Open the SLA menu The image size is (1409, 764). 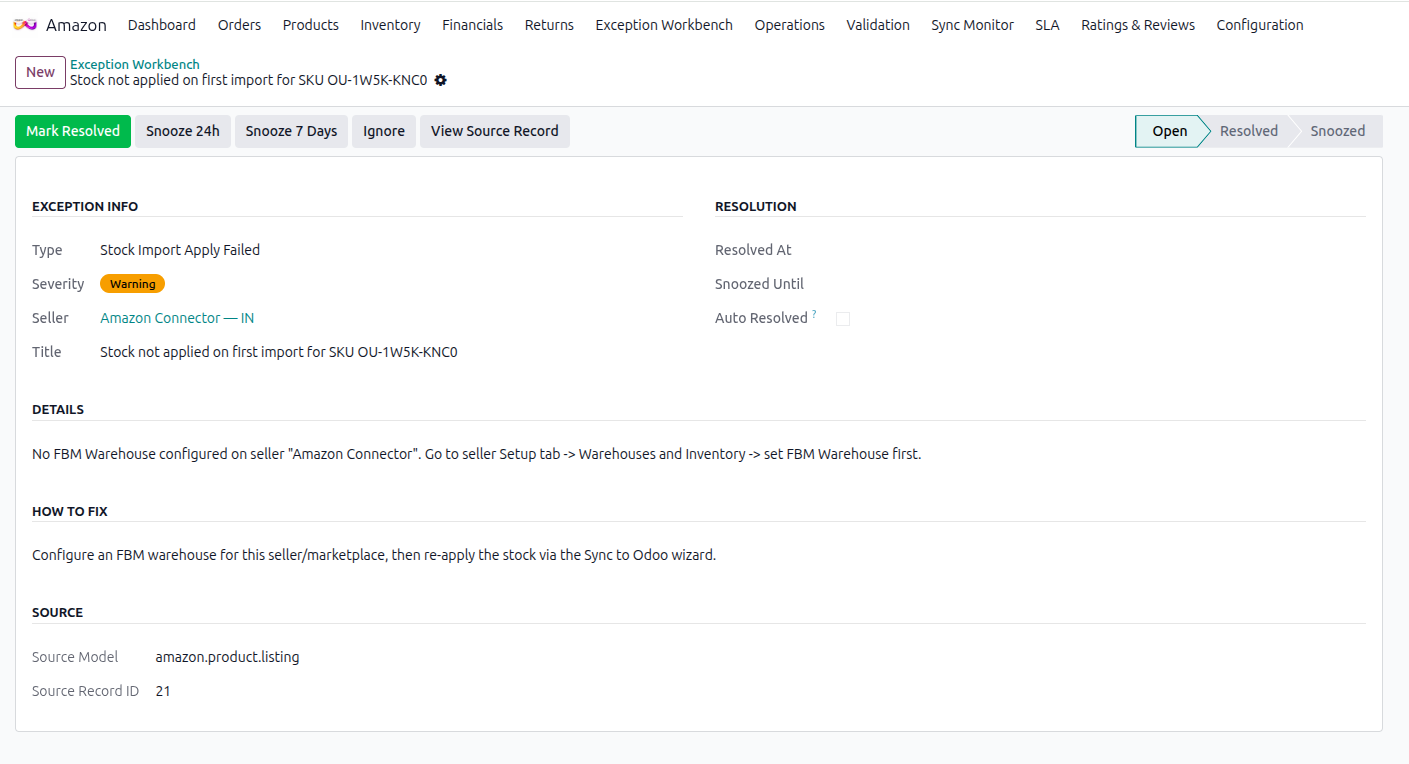[1047, 25]
